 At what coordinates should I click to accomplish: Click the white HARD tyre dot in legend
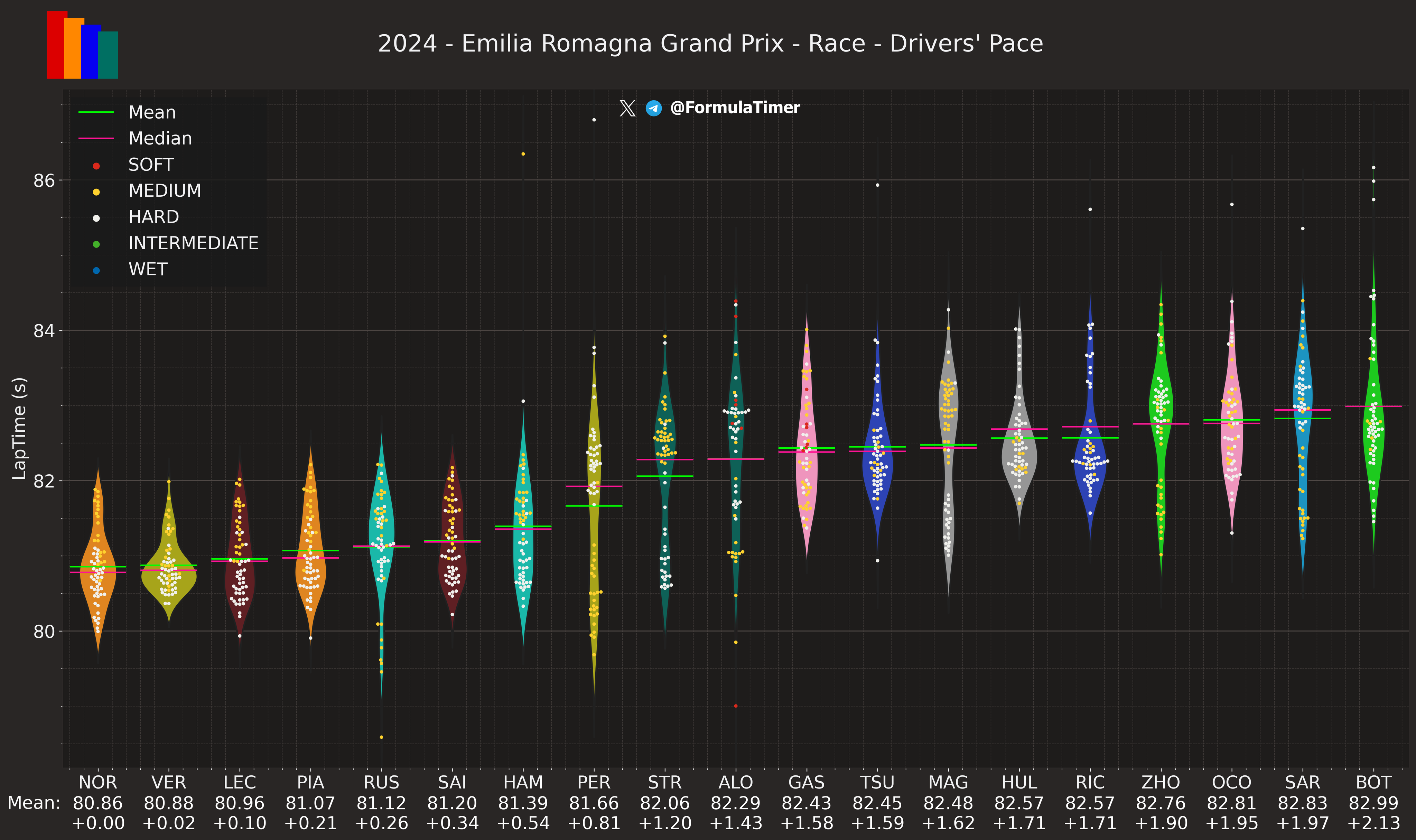(96, 218)
